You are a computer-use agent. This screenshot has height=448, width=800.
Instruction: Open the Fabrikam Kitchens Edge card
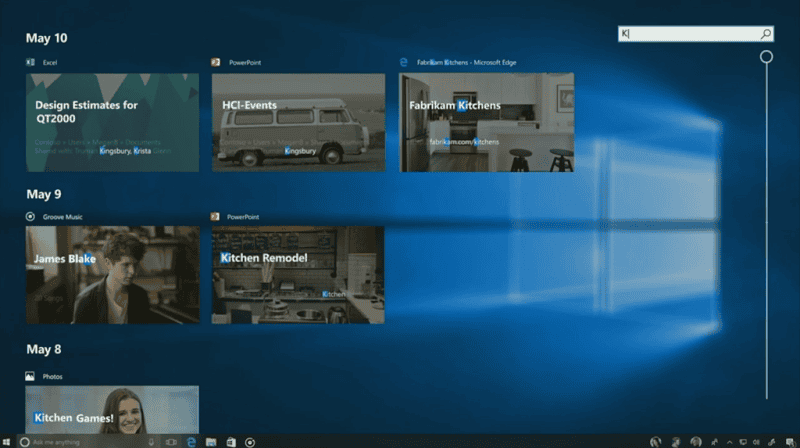point(487,122)
